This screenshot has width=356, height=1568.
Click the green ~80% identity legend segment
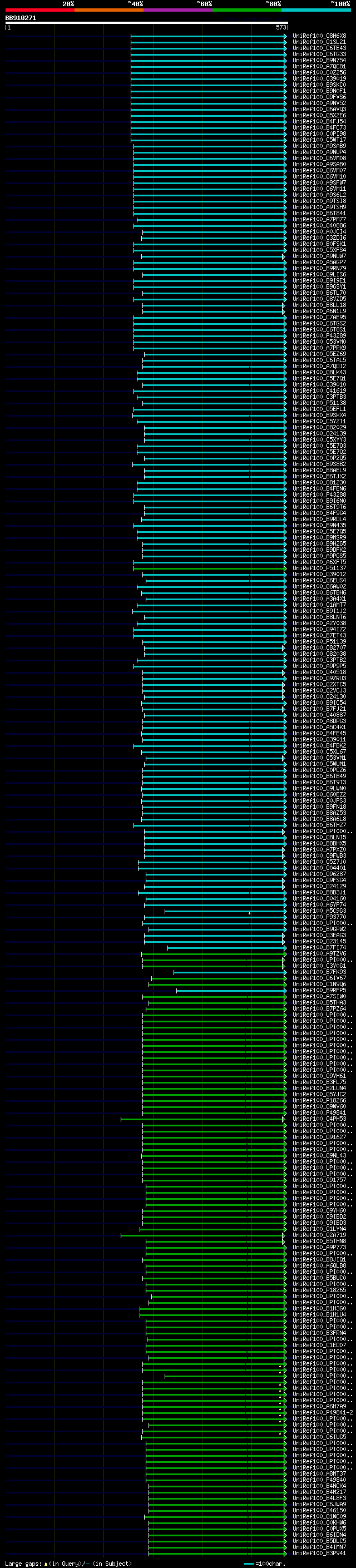tap(247, 10)
